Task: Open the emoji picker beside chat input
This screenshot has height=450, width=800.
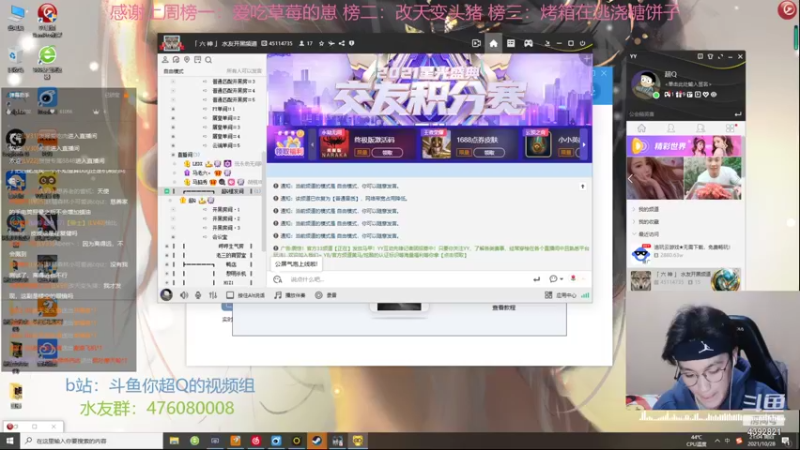Action: click(278, 279)
